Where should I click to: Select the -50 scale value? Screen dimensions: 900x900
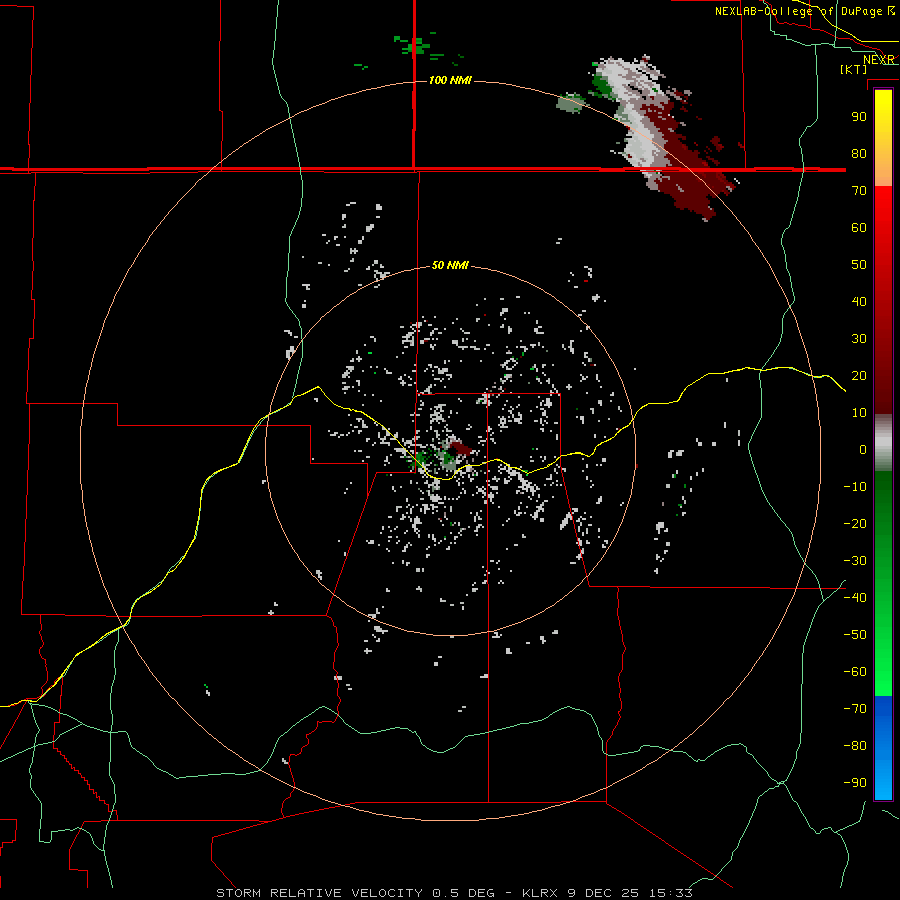855,635
